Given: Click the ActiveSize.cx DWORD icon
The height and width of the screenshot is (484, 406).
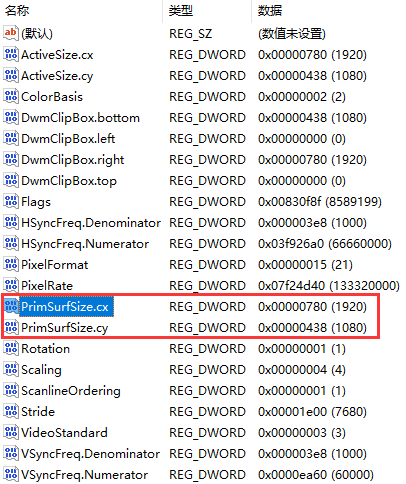Looking at the screenshot, I should point(11,54).
